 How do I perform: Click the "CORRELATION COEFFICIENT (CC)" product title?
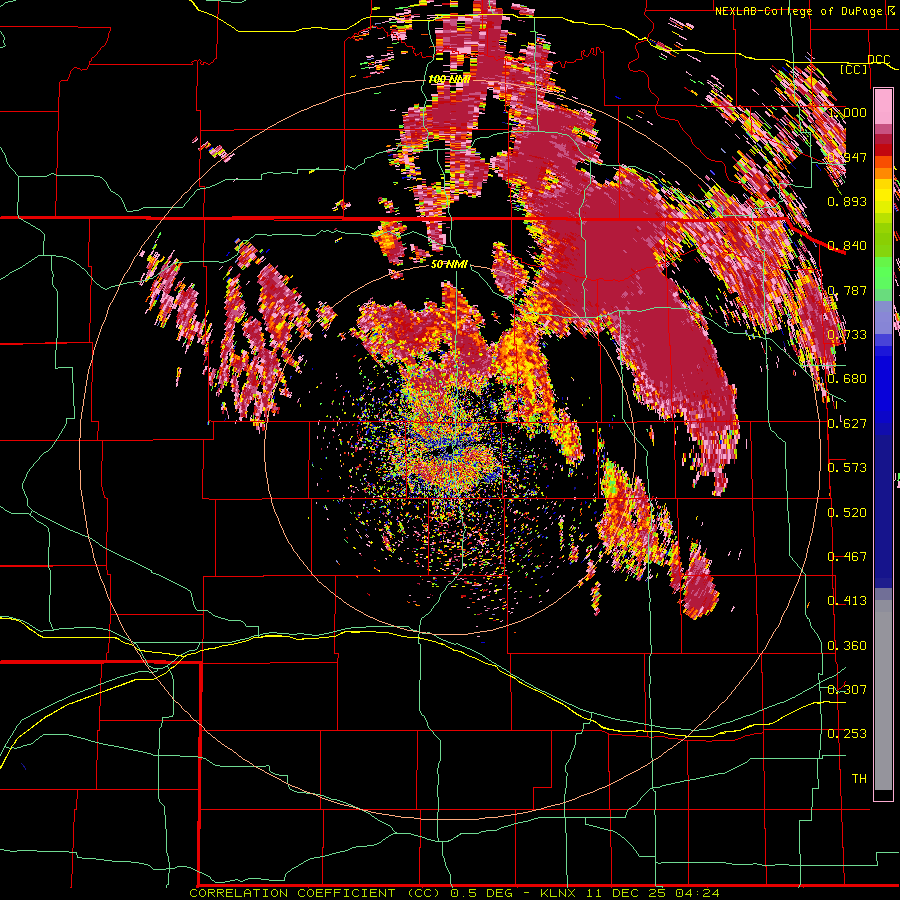tap(313, 893)
